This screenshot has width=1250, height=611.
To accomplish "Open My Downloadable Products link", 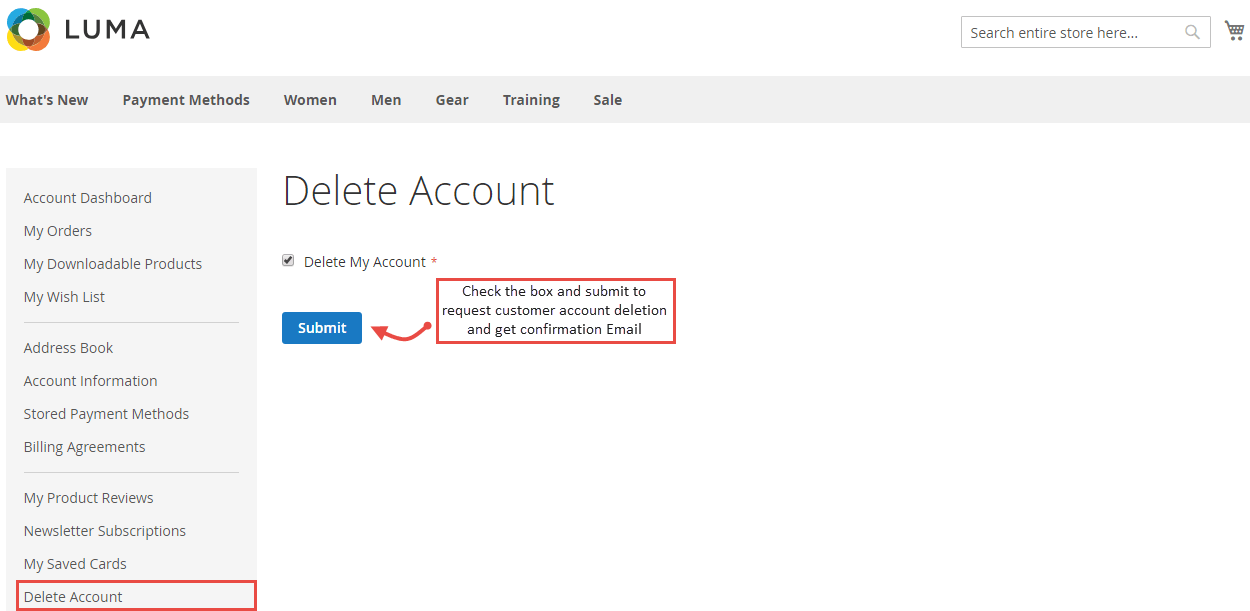I will (113, 264).
